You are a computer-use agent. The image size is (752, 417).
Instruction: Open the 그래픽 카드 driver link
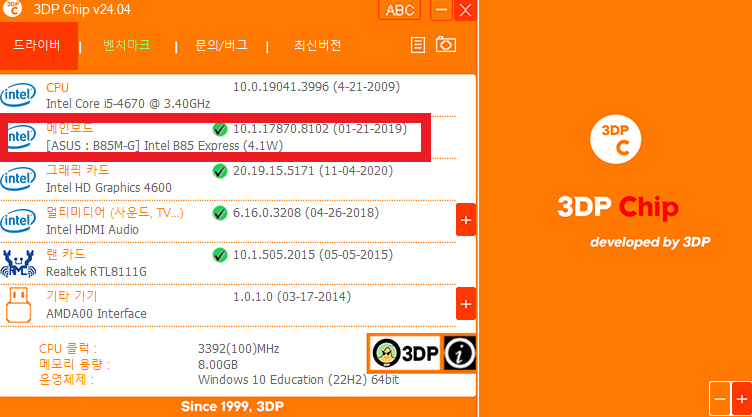tap(78, 170)
